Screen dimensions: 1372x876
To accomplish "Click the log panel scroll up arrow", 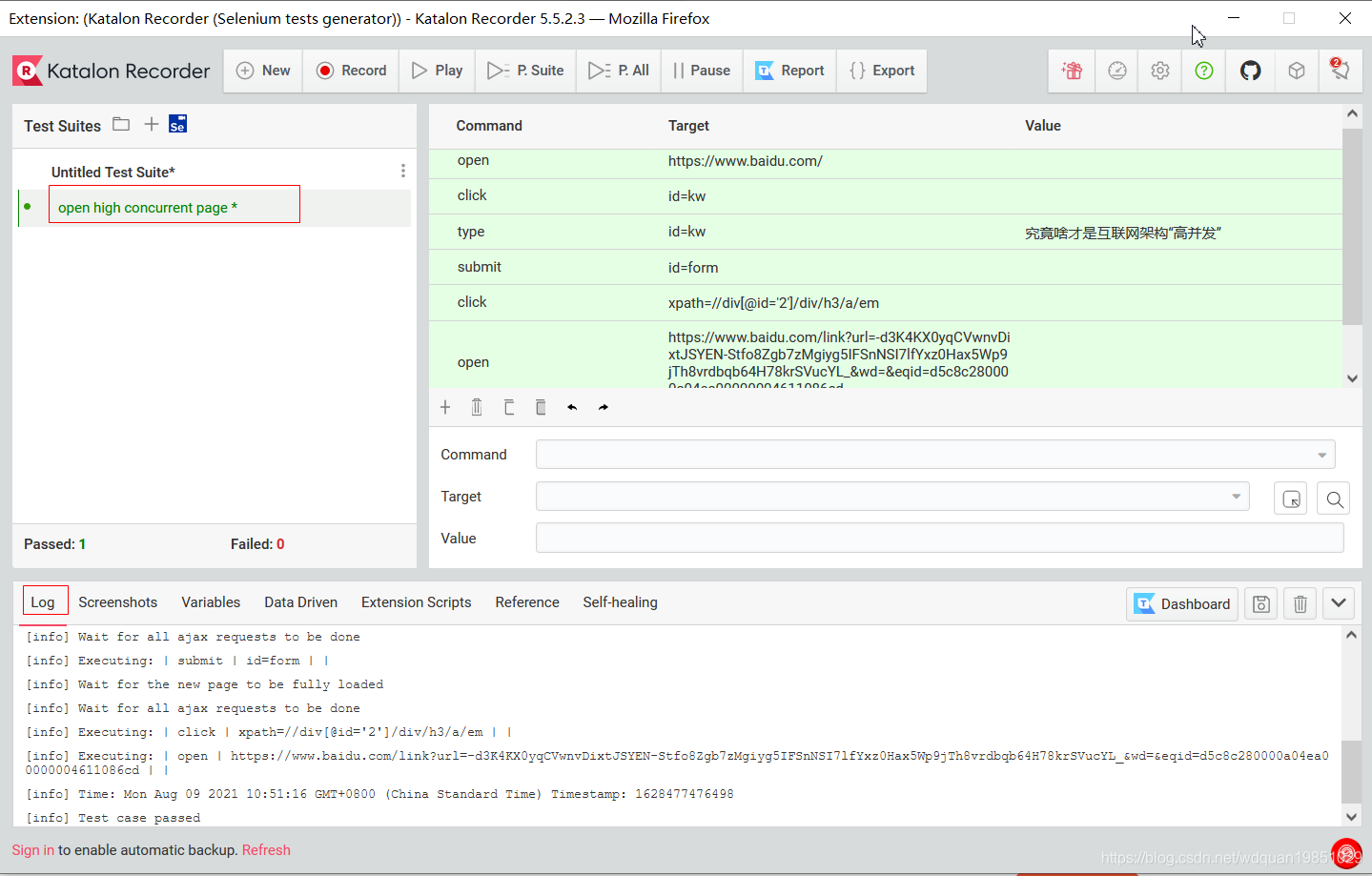I will [1351, 635].
